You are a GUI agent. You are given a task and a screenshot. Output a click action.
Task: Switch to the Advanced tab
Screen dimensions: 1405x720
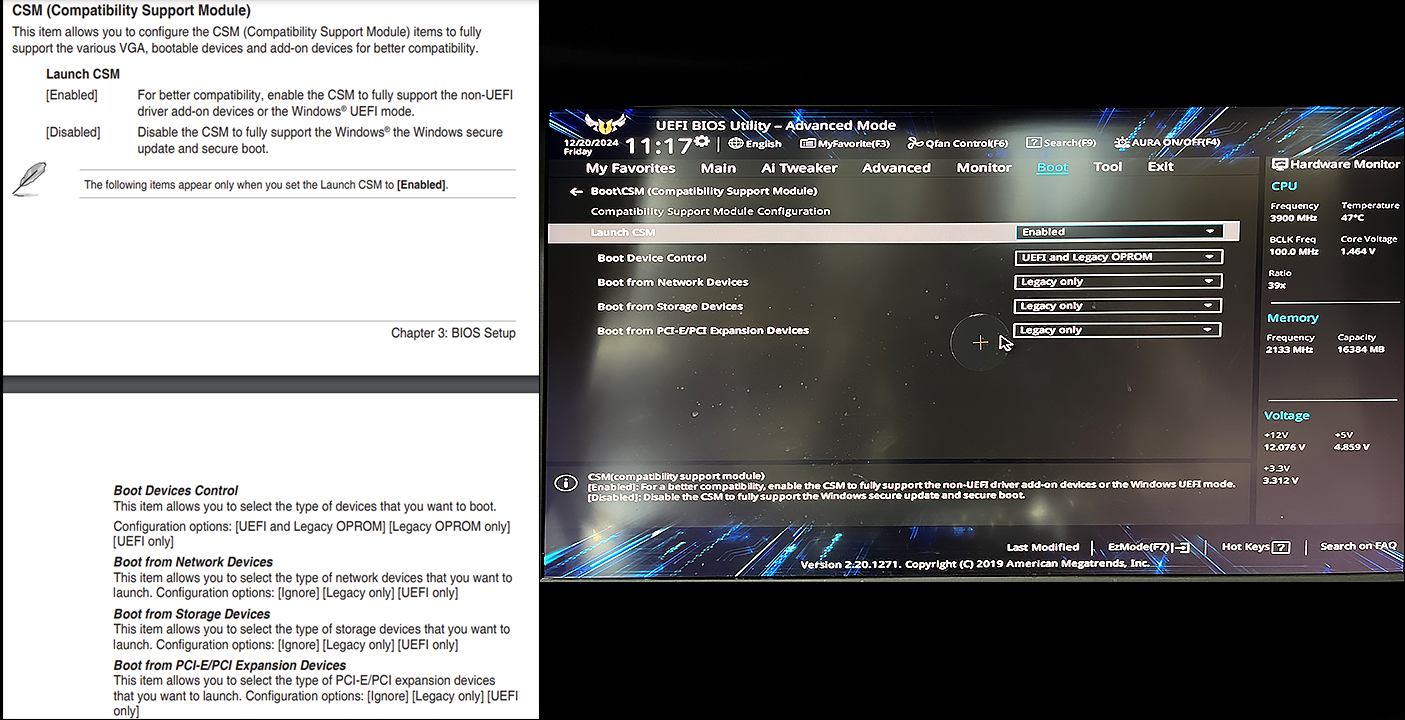(896, 168)
